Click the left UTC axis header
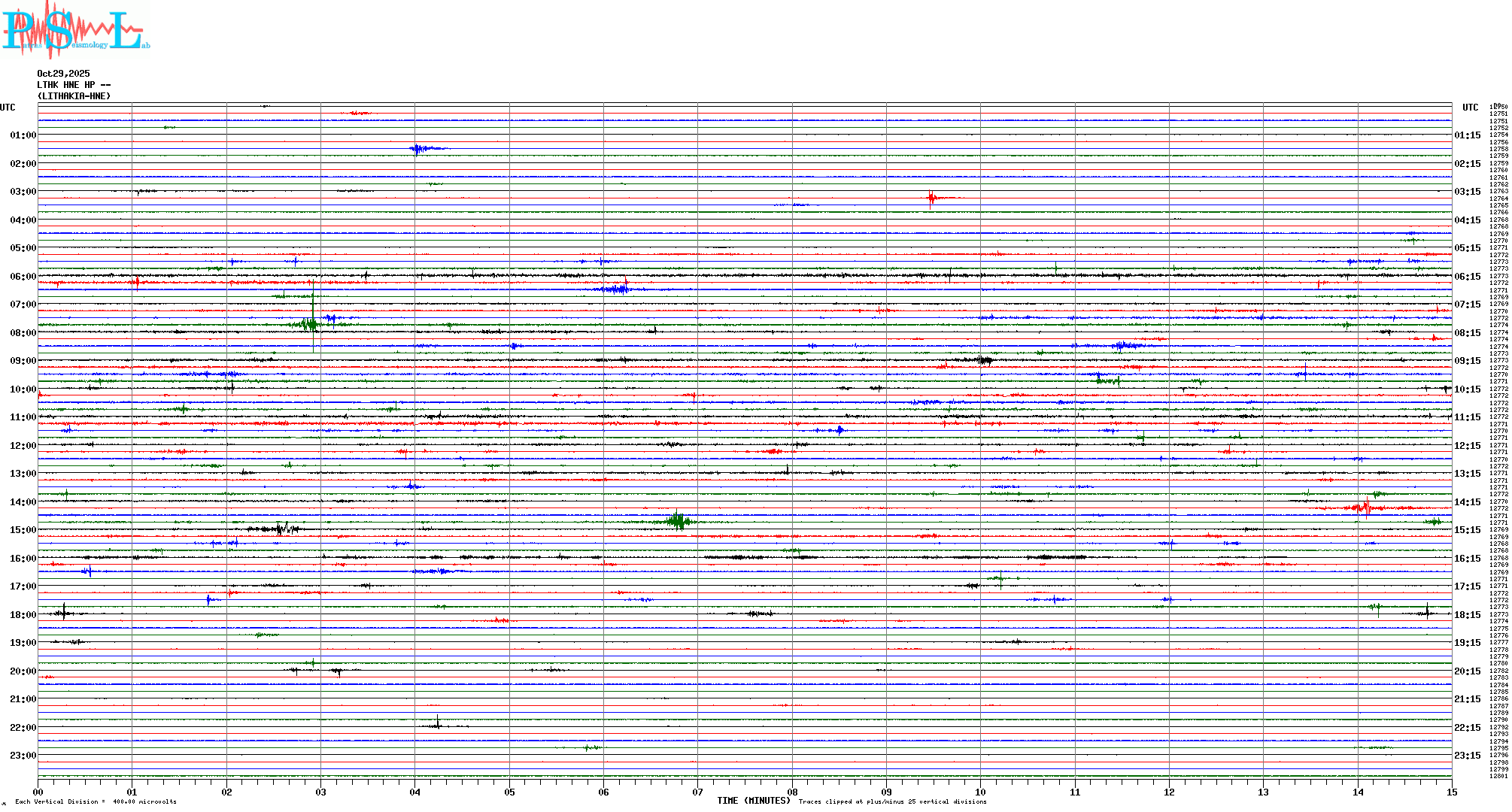The image size is (1512, 812). [x=8, y=108]
